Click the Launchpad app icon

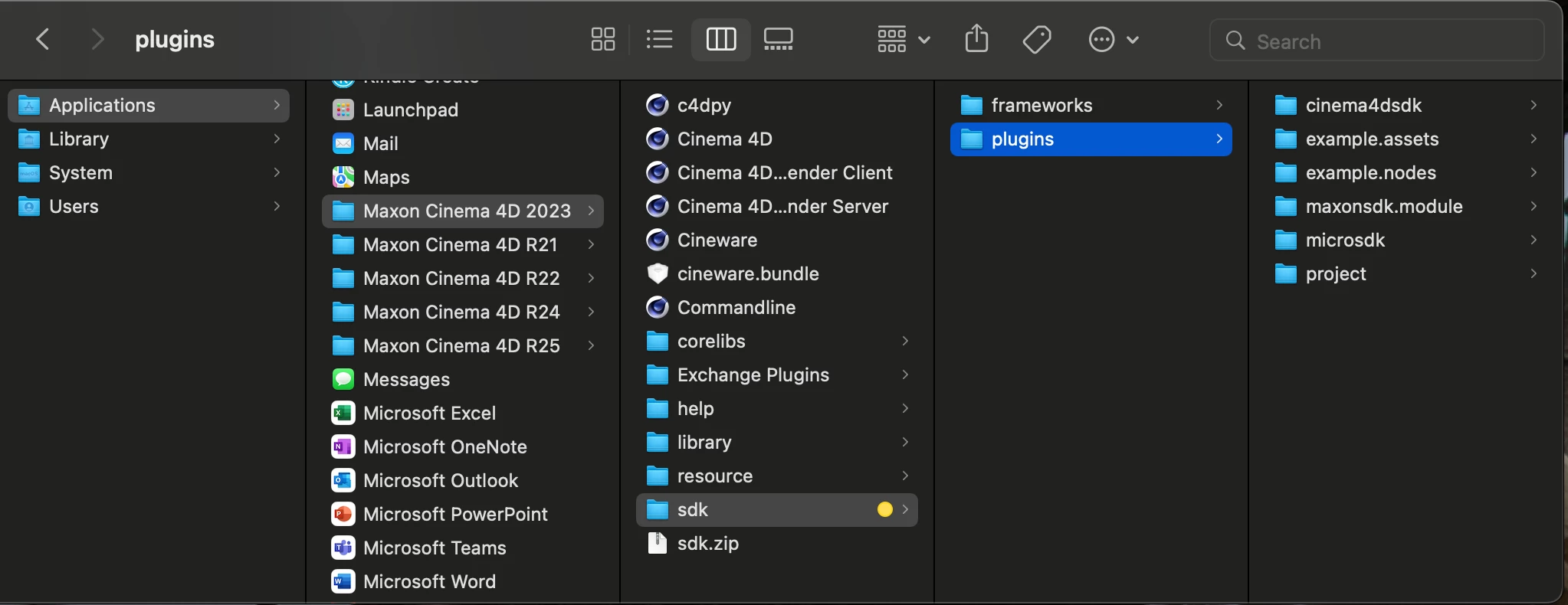(x=343, y=110)
